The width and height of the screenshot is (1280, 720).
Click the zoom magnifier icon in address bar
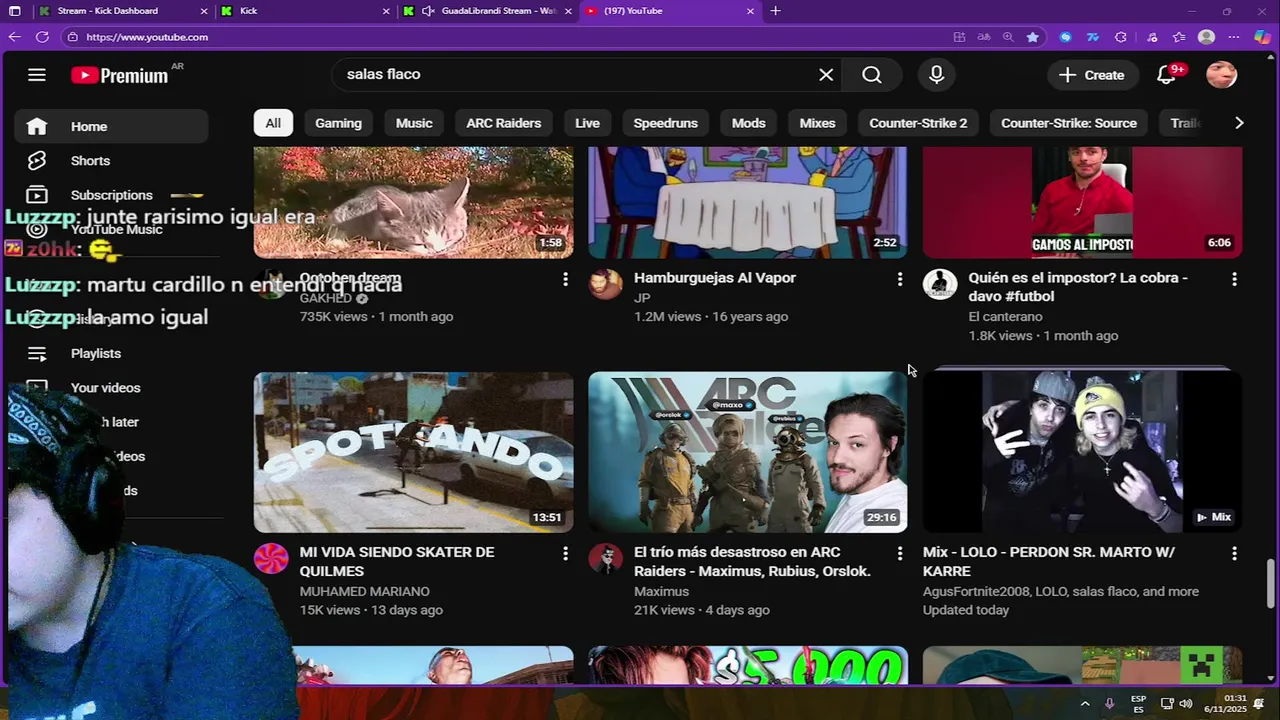(1008, 37)
